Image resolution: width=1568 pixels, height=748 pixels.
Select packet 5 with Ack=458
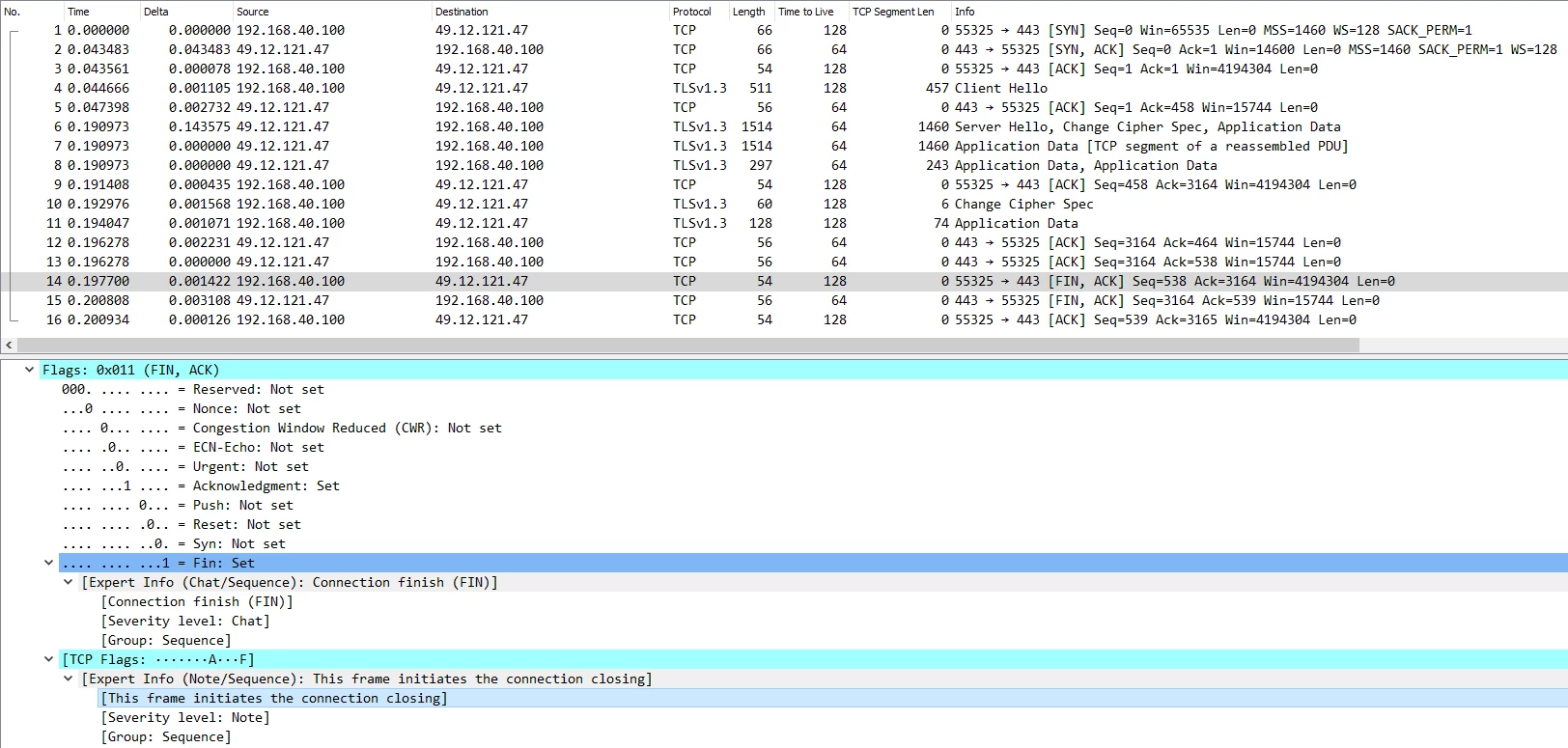click(784, 107)
